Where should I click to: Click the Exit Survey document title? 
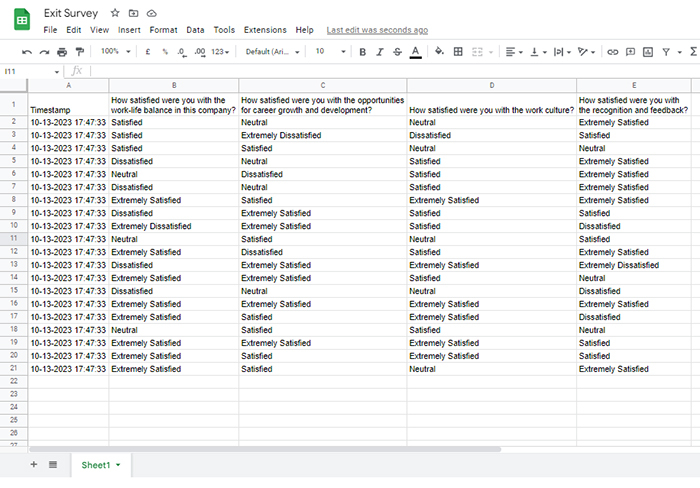(71, 13)
